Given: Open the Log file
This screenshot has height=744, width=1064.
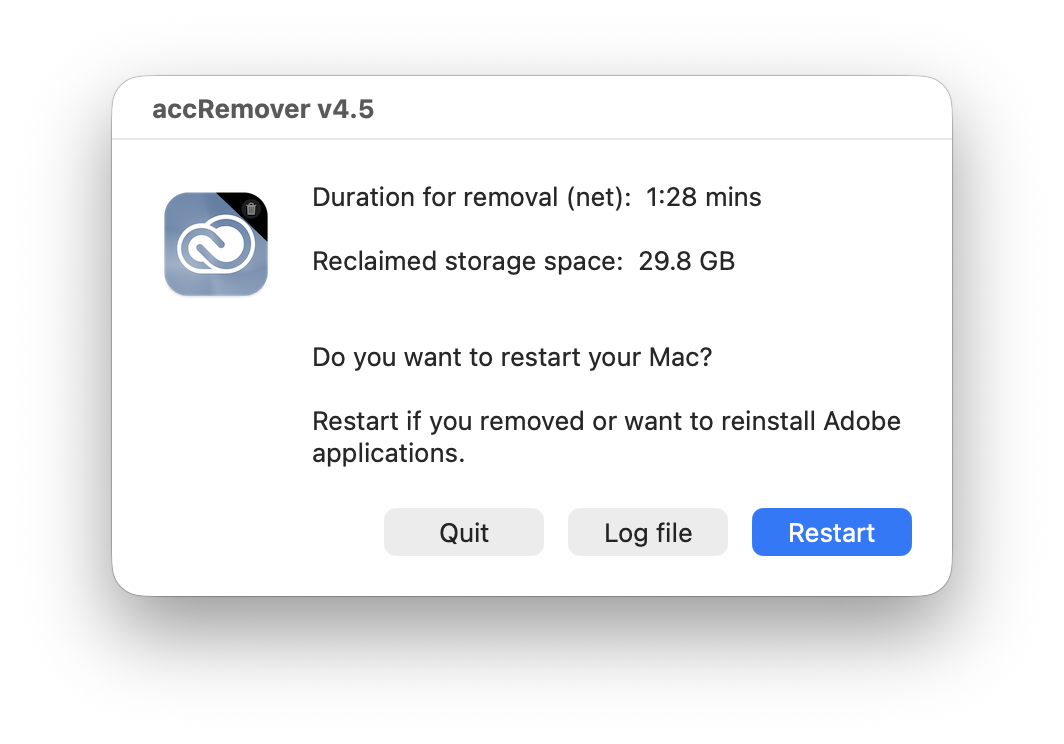Looking at the screenshot, I should 647,532.
